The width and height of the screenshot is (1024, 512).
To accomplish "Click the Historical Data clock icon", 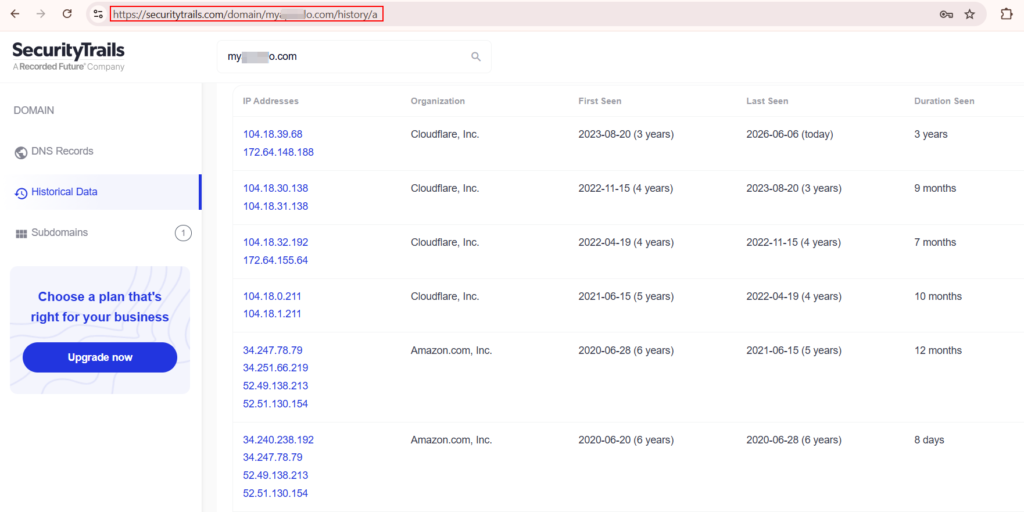I will [20, 193].
